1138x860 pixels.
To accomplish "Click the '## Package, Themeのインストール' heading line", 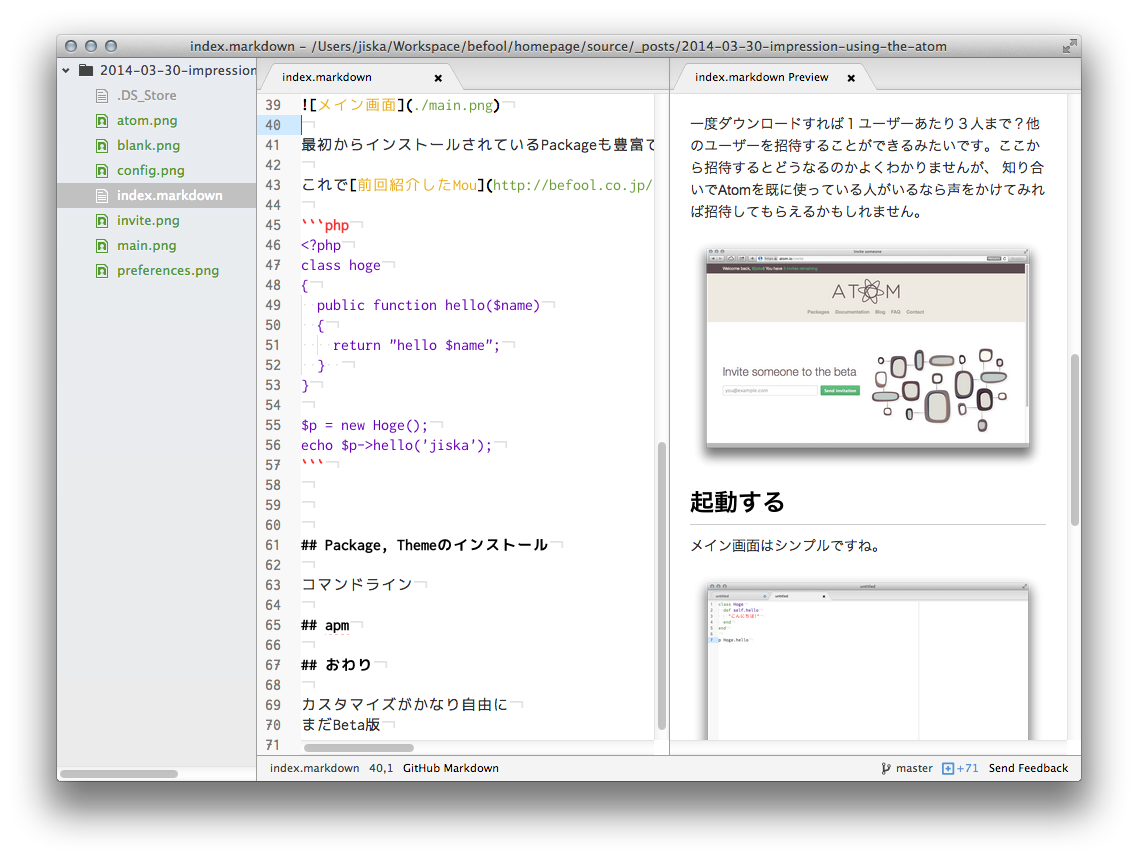I will point(425,545).
